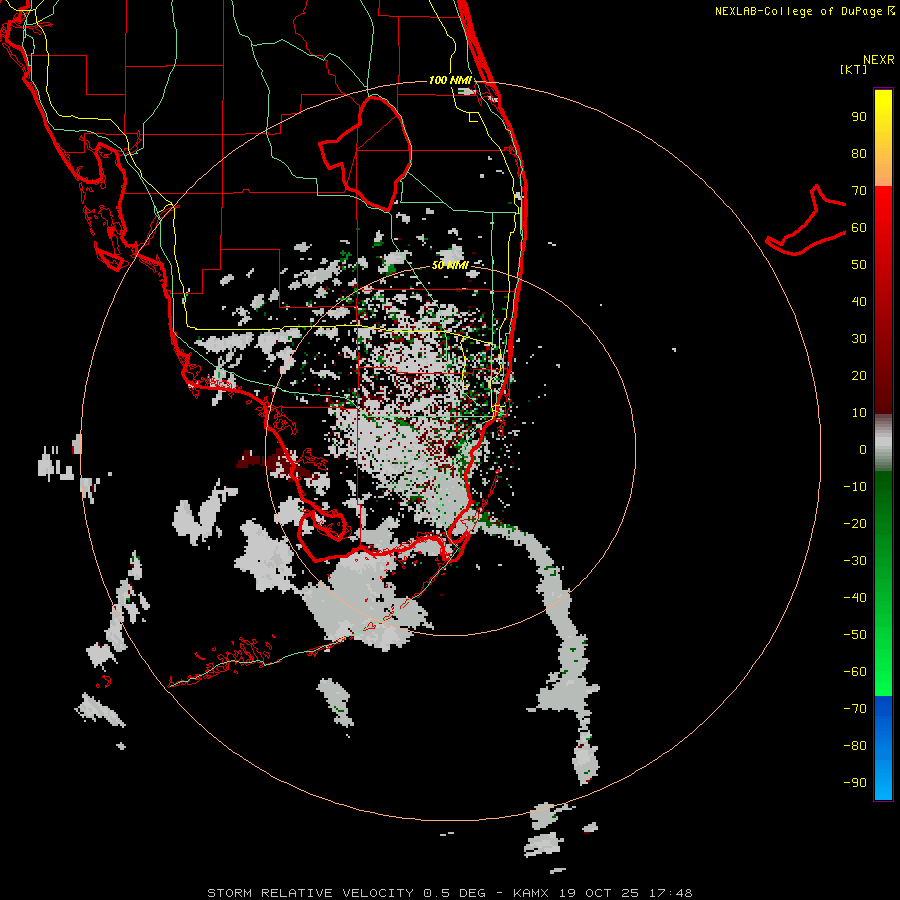Click the -60 scale label
The image size is (900, 900).
coord(855,672)
